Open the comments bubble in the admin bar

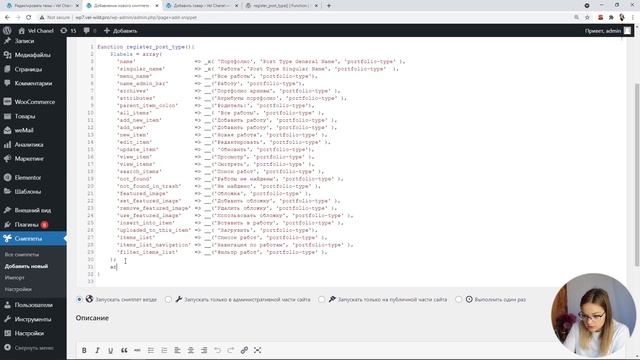tap(89, 31)
